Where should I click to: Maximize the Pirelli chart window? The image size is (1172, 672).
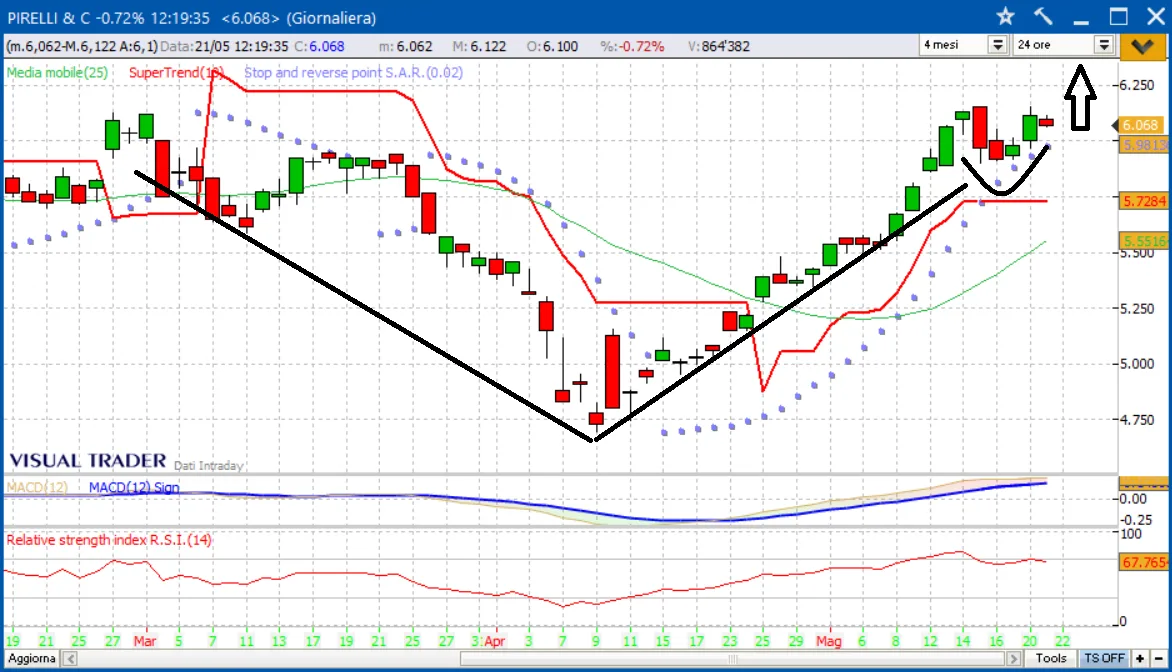tap(1118, 16)
